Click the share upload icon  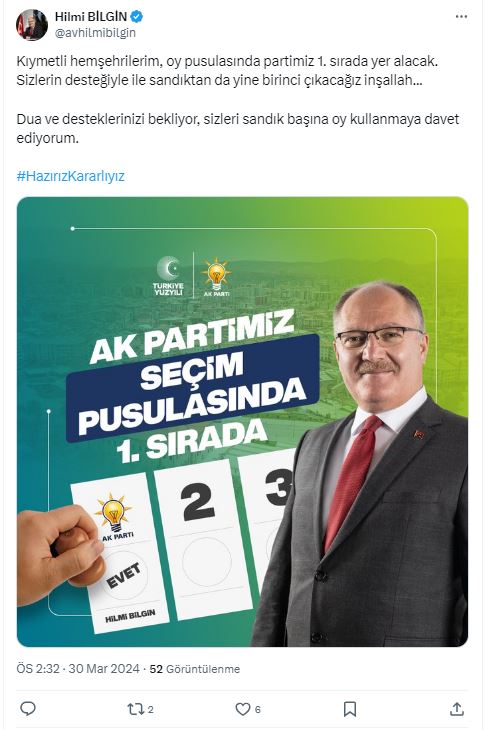457,709
